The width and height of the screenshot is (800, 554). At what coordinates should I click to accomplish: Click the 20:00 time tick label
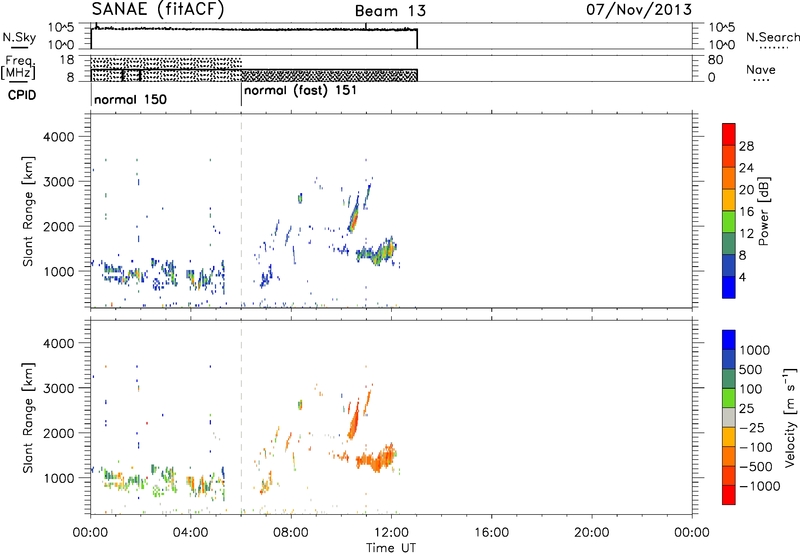click(591, 533)
